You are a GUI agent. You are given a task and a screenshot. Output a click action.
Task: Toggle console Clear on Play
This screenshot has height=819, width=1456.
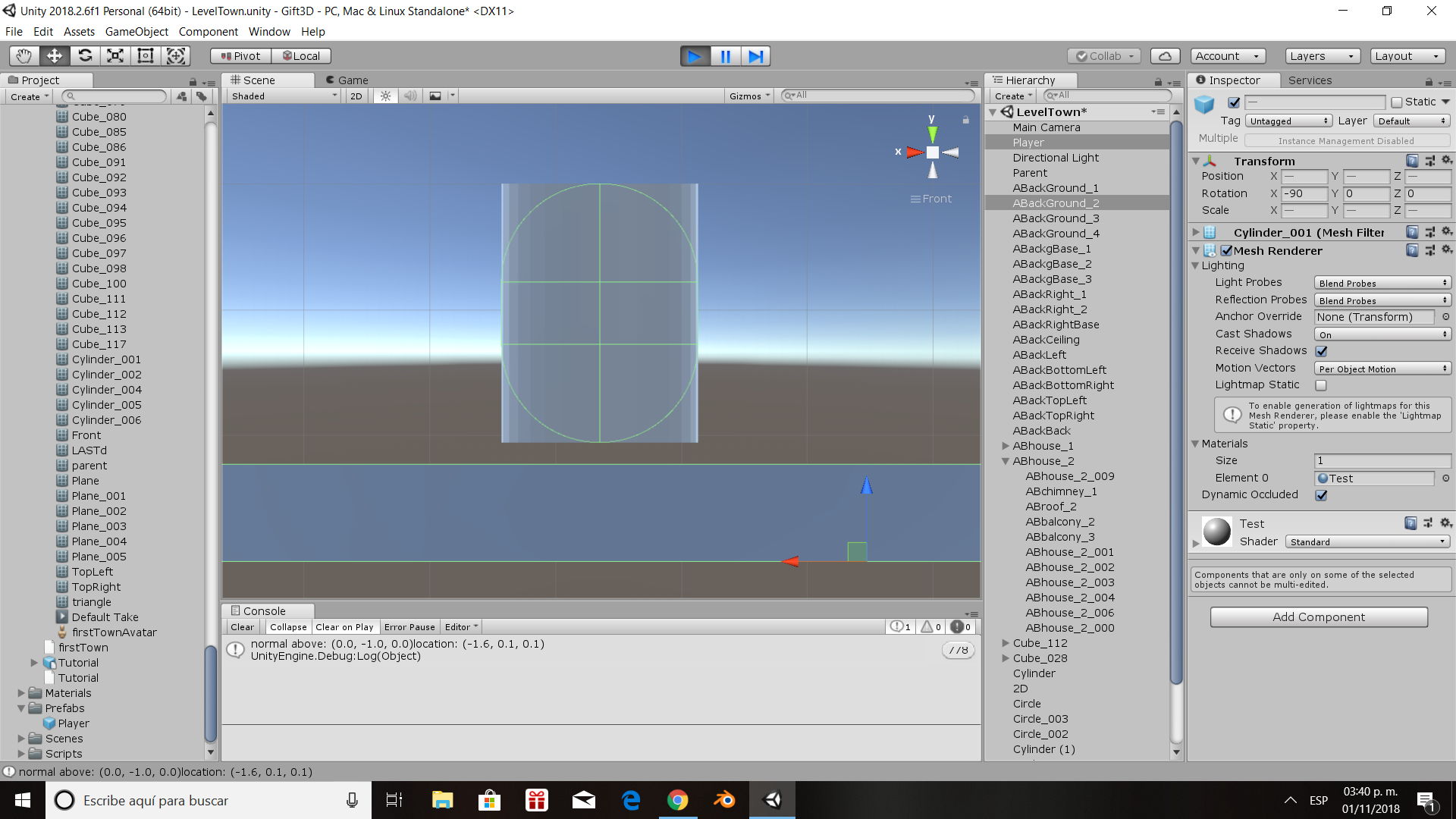(x=344, y=627)
